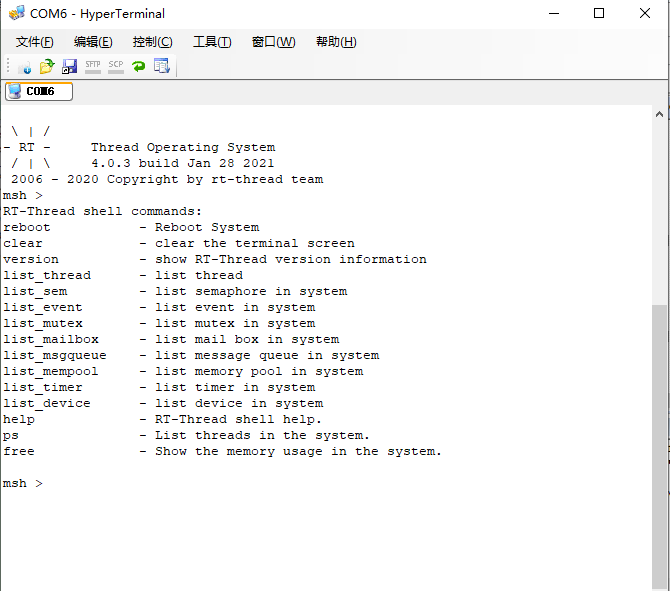Click the session properties toolbar icon

(162, 66)
